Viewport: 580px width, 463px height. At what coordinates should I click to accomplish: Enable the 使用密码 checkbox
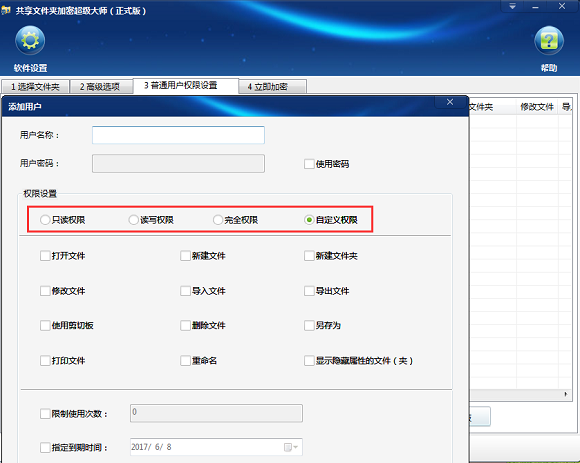click(309, 164)
